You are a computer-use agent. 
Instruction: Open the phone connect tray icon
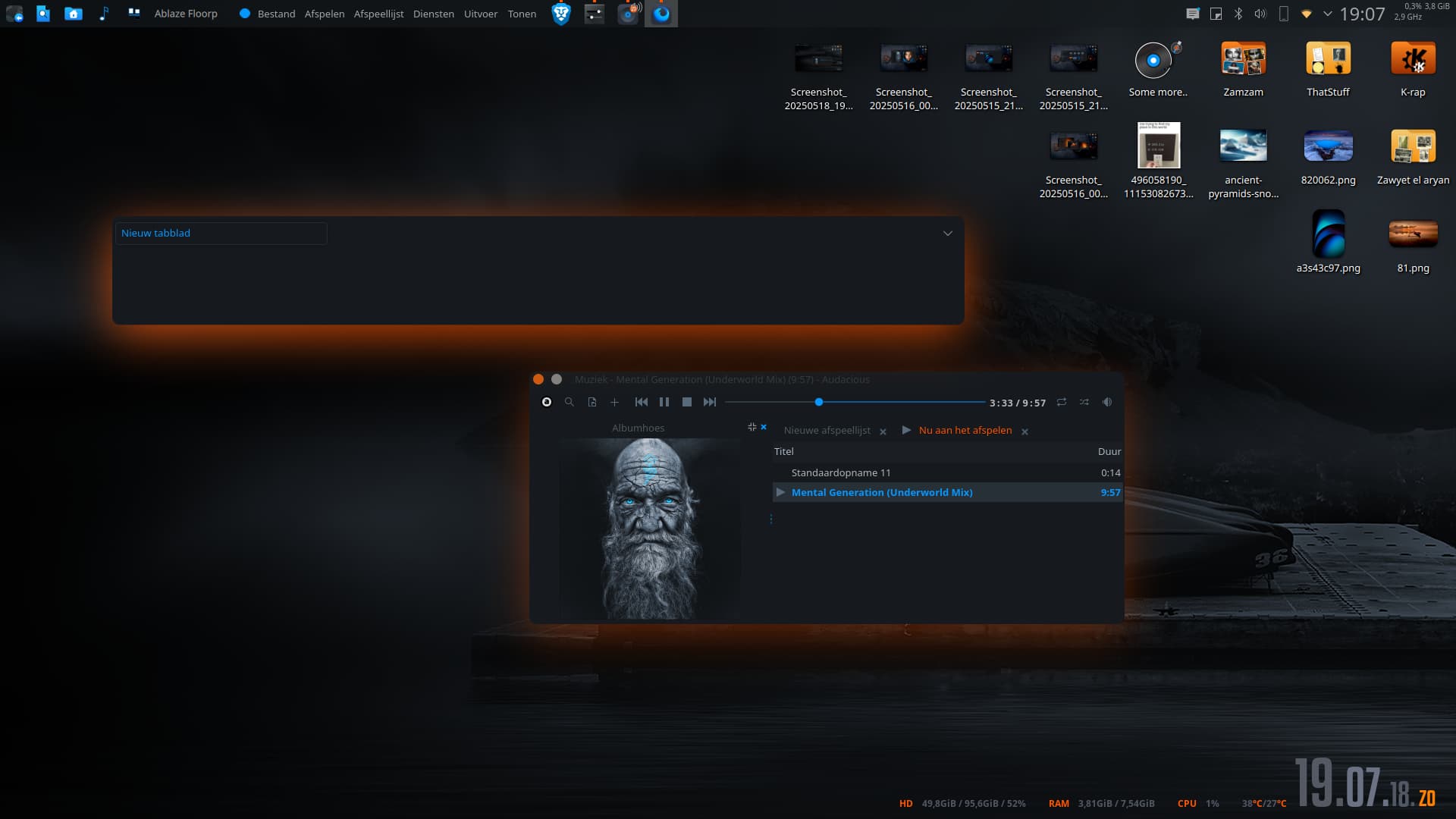[1284, 14]
